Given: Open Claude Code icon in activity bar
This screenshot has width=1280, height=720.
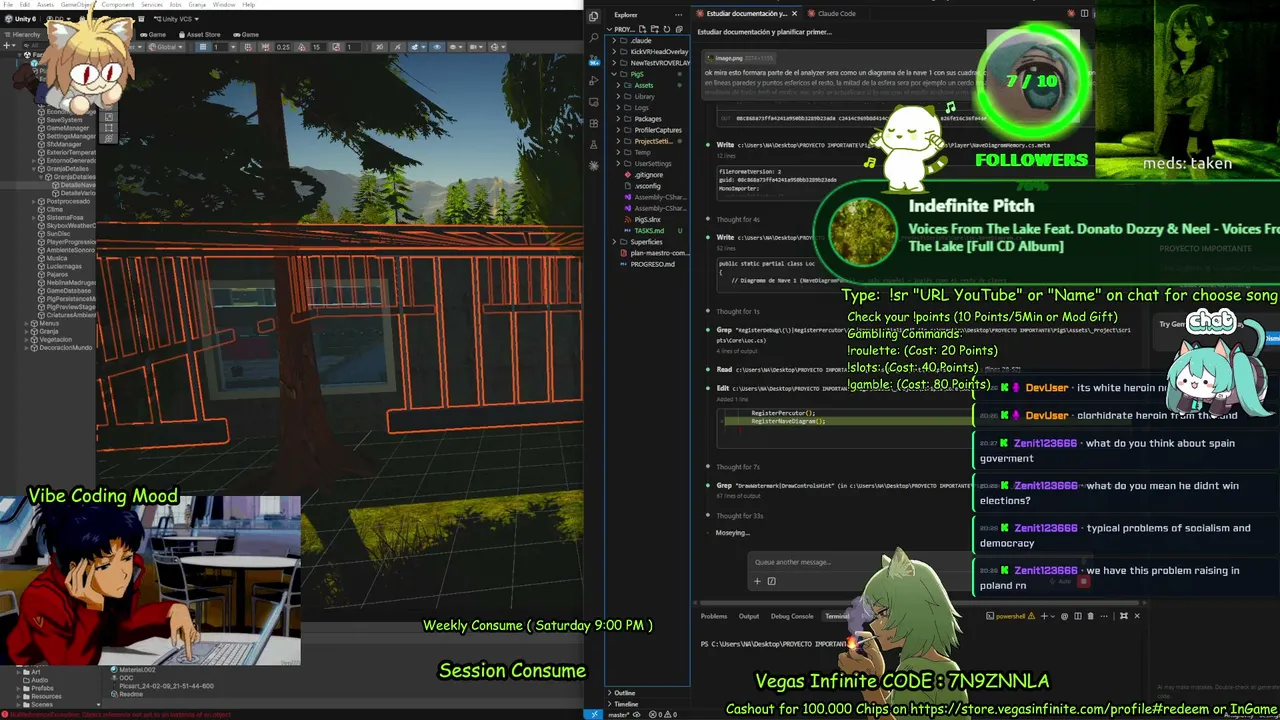Looking at the screenshot, I should (x=593, y=164).
